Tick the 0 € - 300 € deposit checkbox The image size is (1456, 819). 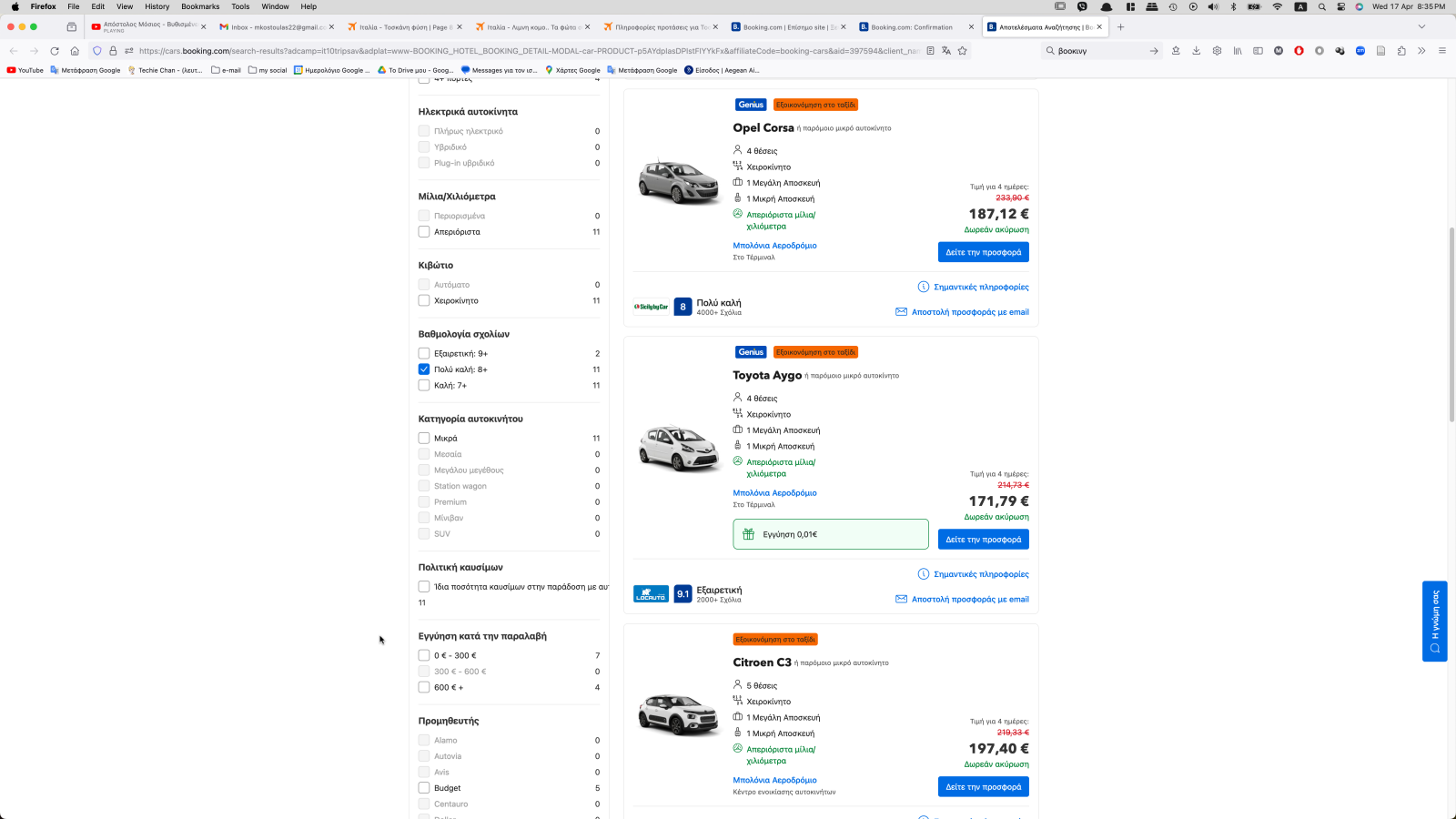(424, 655)
